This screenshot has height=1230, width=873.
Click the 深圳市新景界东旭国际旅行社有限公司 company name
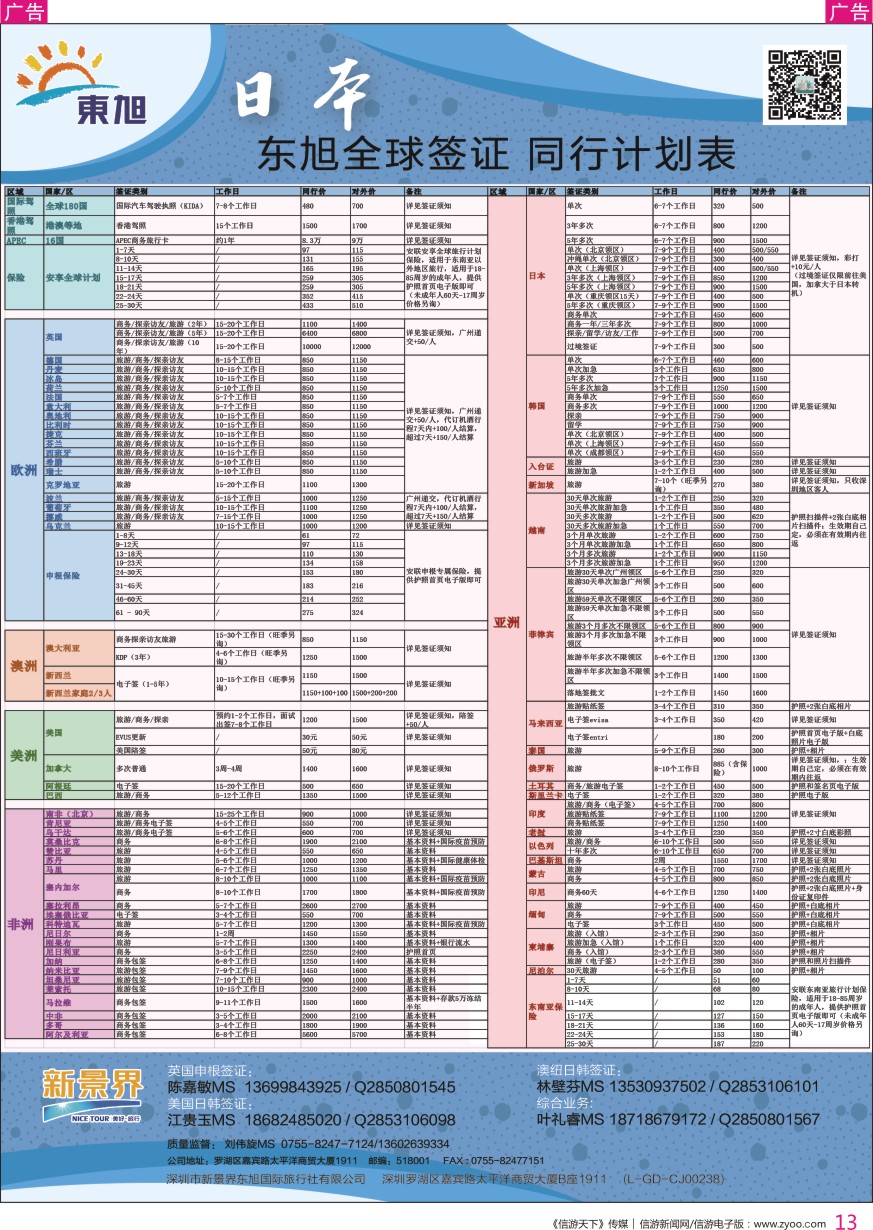pos(268,1180)
